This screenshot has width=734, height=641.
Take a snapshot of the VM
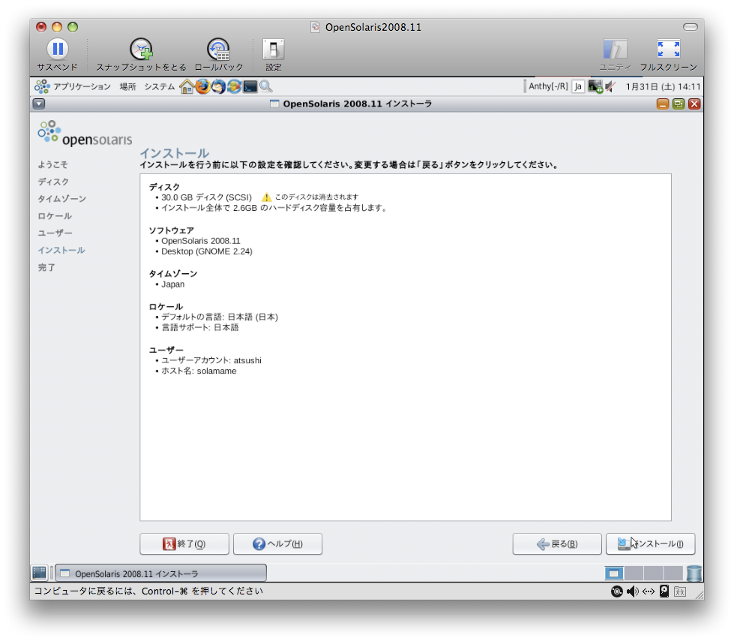pyautogui.click(x=141, y=49)
